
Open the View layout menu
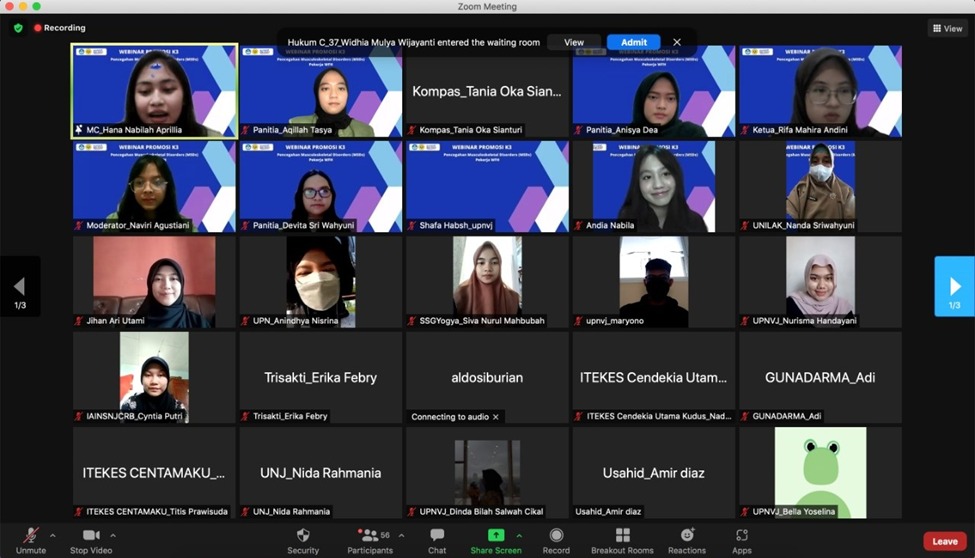pyautogui.click(x=947, y=28)
